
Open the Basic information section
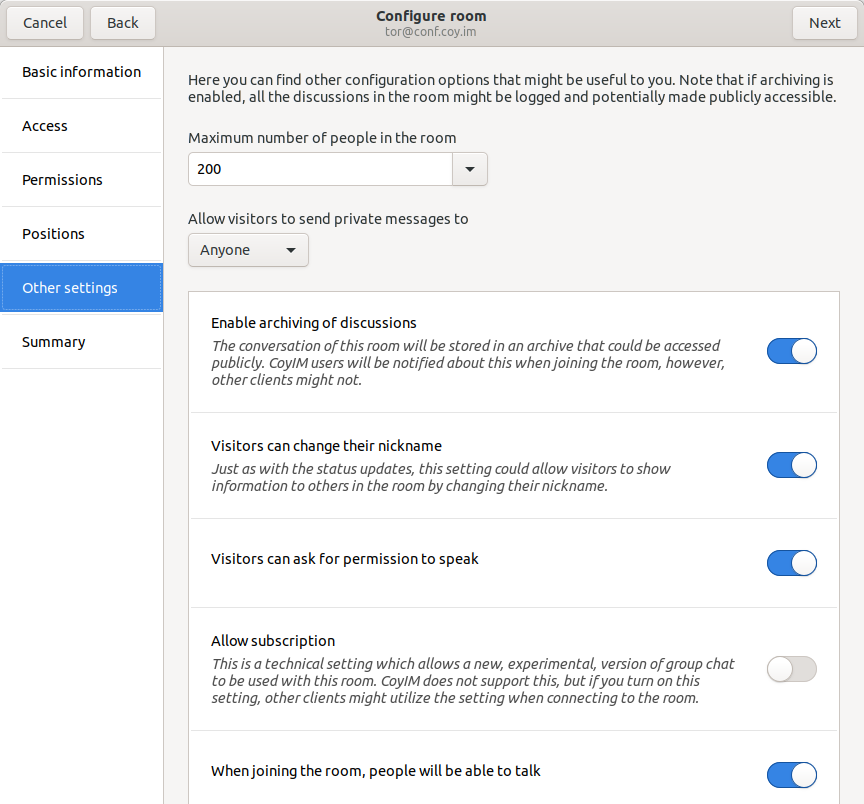click(81, 72)
